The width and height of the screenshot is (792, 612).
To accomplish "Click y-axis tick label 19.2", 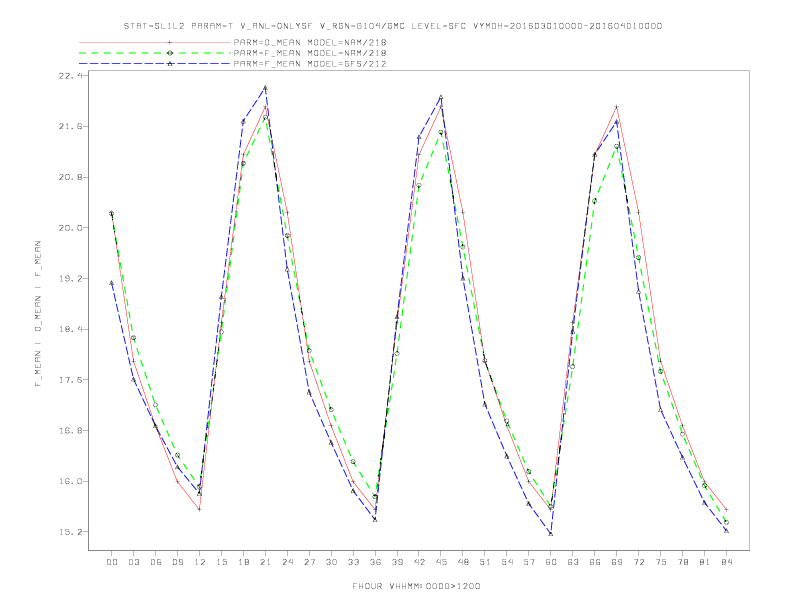I will click(x=69, y=279).
